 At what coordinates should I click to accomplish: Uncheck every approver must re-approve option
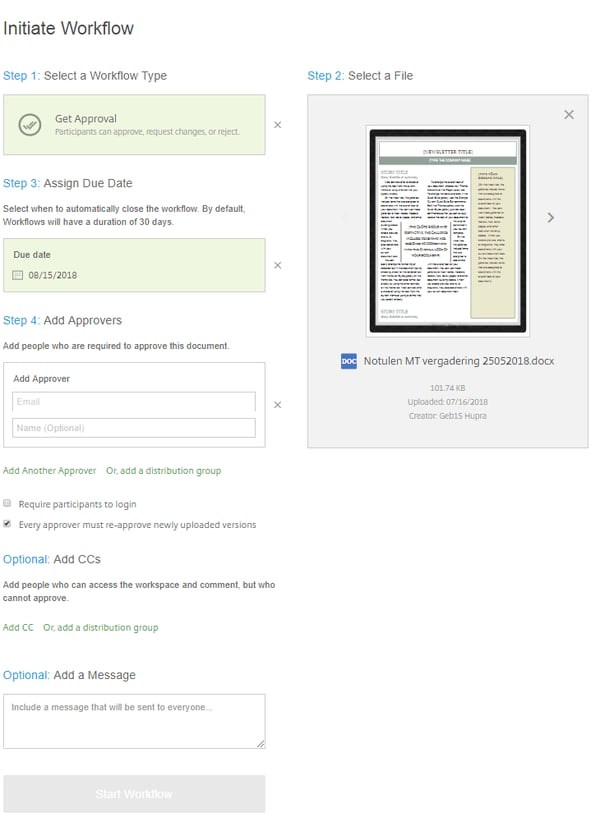tap(7, 524)
